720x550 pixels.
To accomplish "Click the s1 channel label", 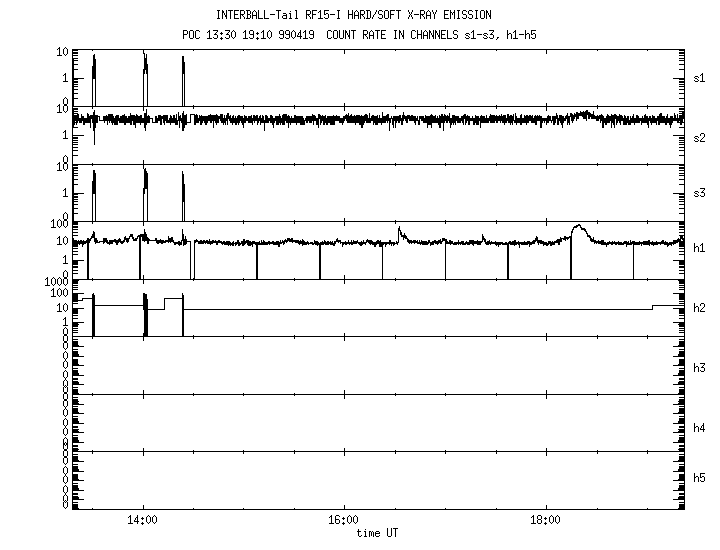I will (700, 78).
